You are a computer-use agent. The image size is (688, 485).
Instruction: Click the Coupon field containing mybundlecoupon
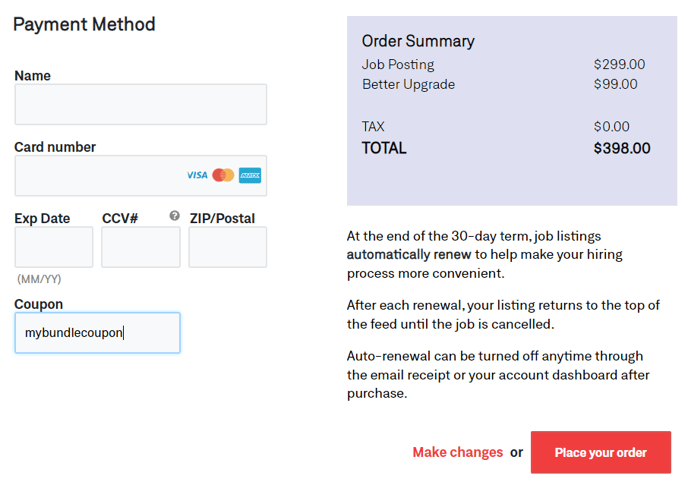(97, 333)
